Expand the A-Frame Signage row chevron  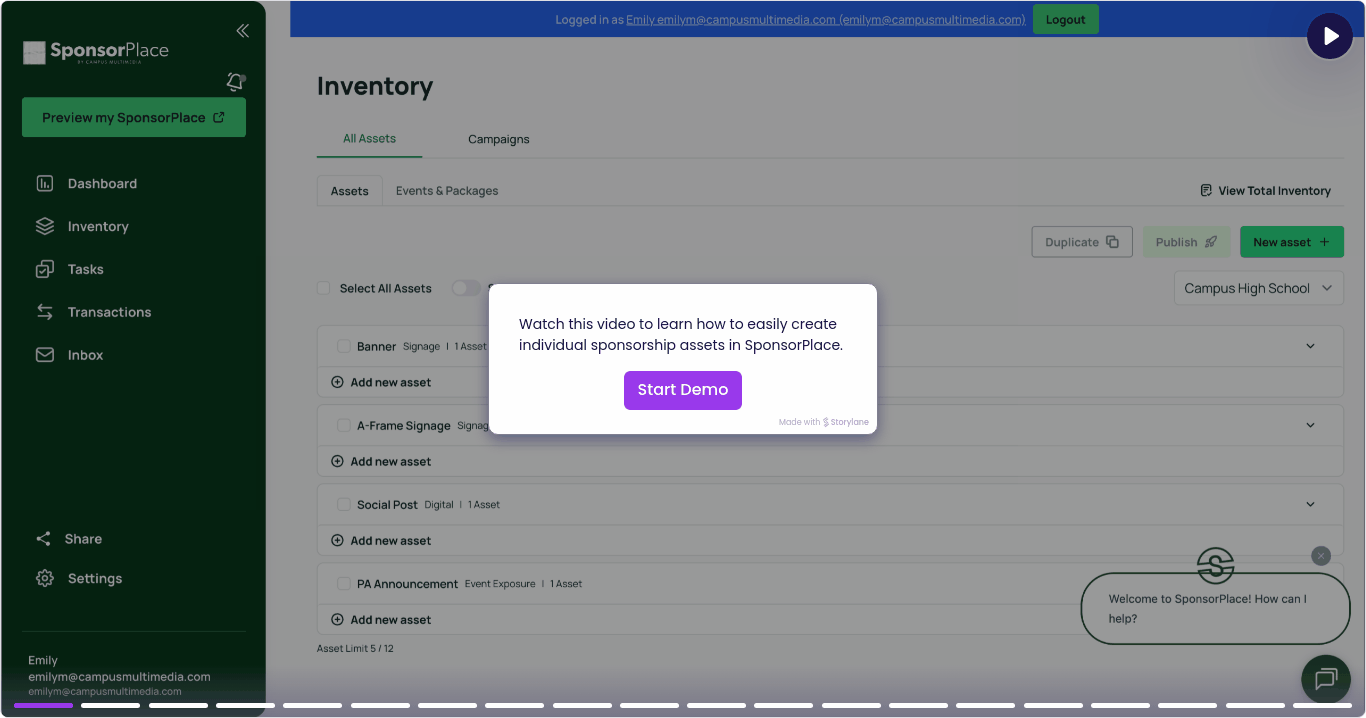pyautogui.click(x=1311, y=425)
